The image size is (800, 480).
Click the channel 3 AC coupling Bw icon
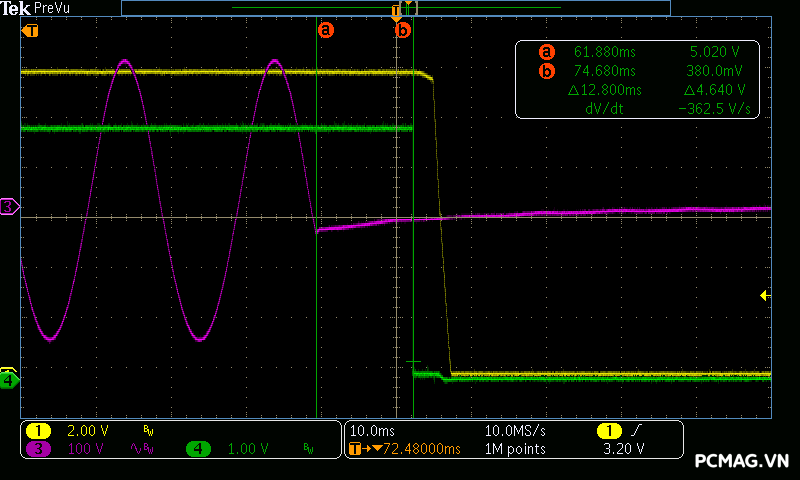coord(142,449)
